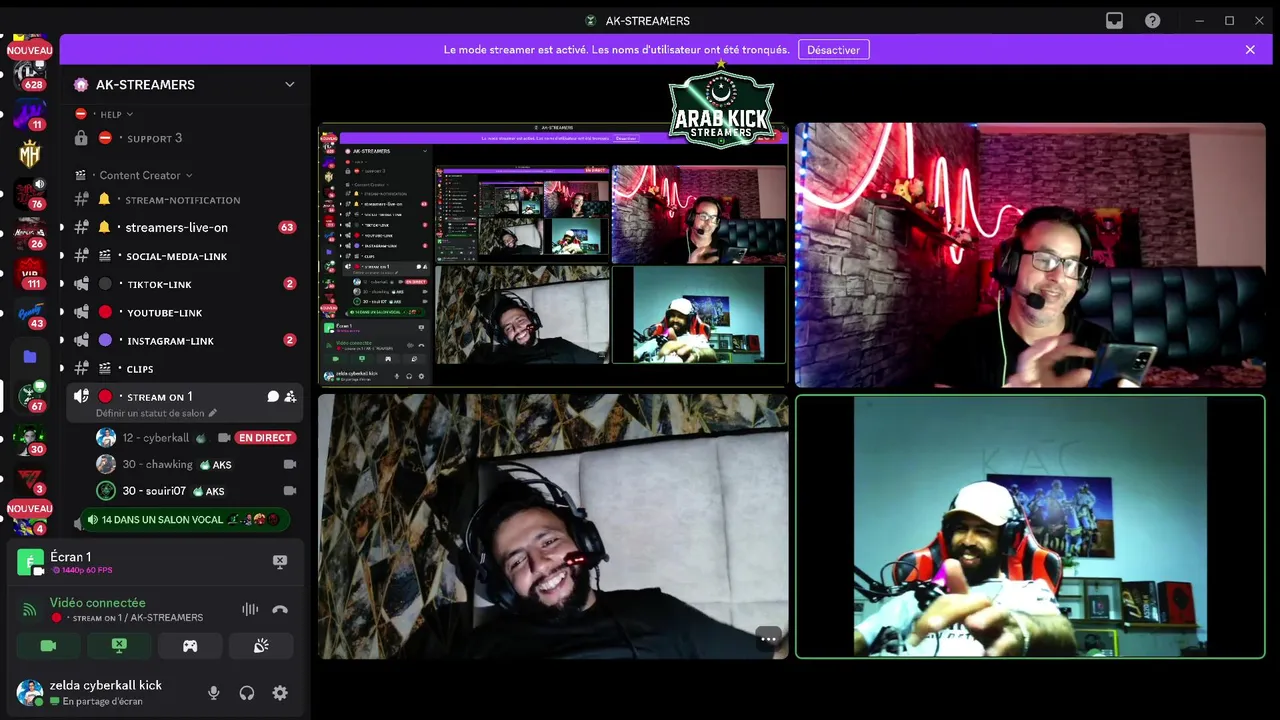The height and width of the screenshot is (720, 1280).
Task: Focus the red neon room webcam tile
Action: point(1030,256)
